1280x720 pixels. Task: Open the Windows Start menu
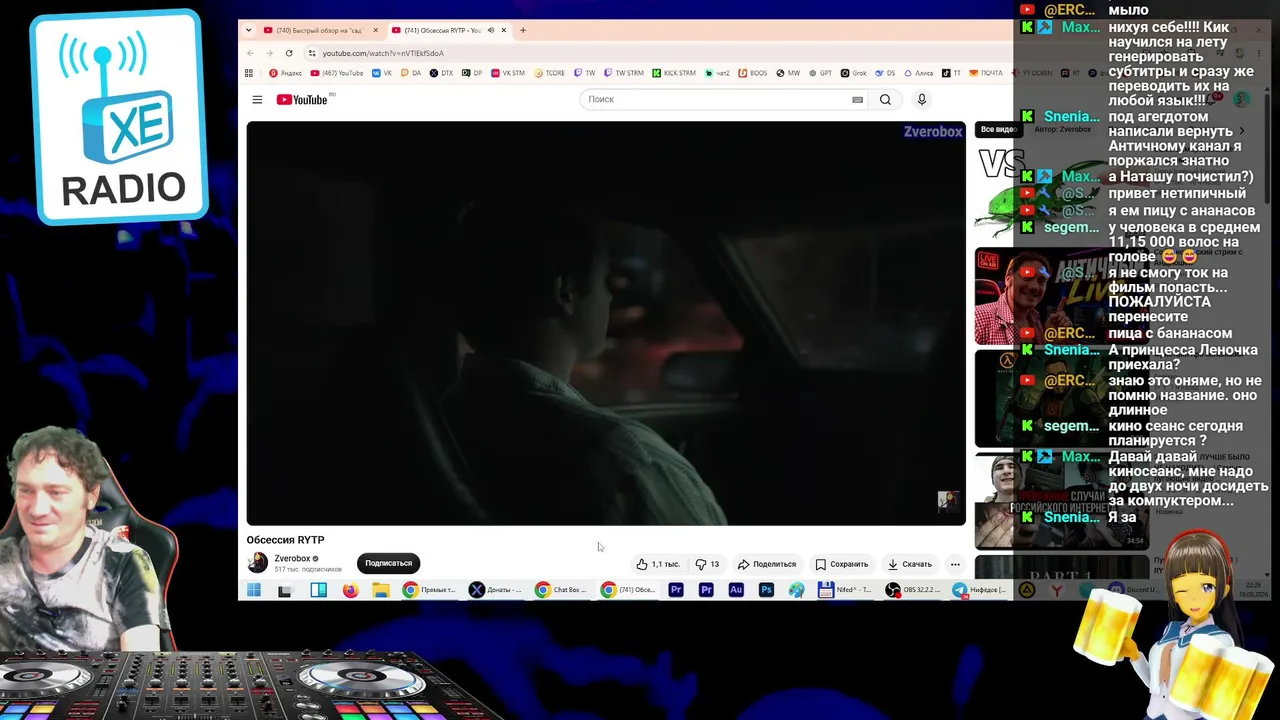click(x=254, y=590)
